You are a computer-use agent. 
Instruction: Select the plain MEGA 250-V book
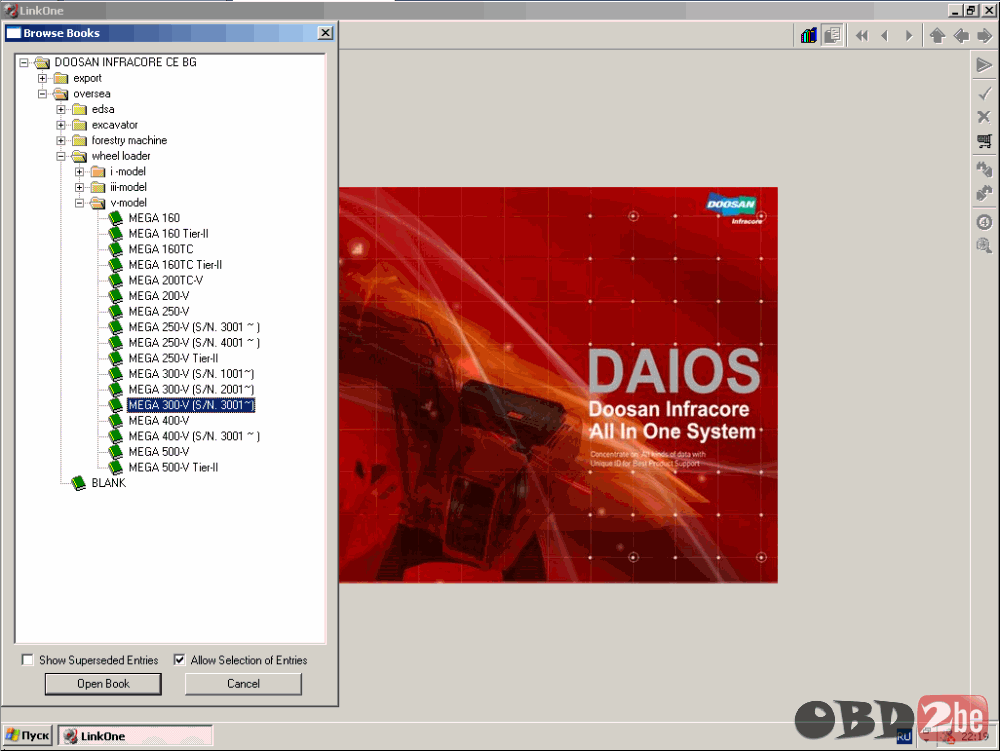[159, 312]
